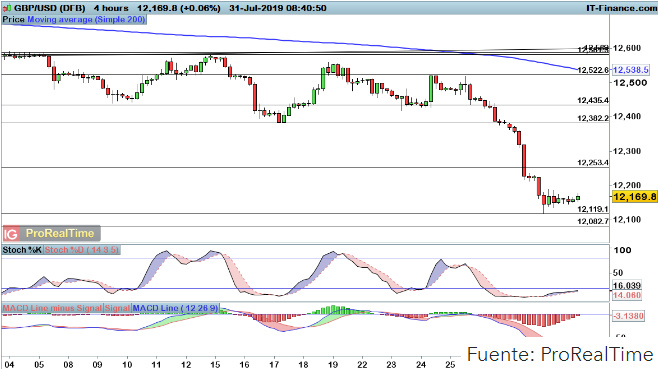Click the 19 date on time axis
The height and width of the screenshot is (369, 658).
[333, 364]
